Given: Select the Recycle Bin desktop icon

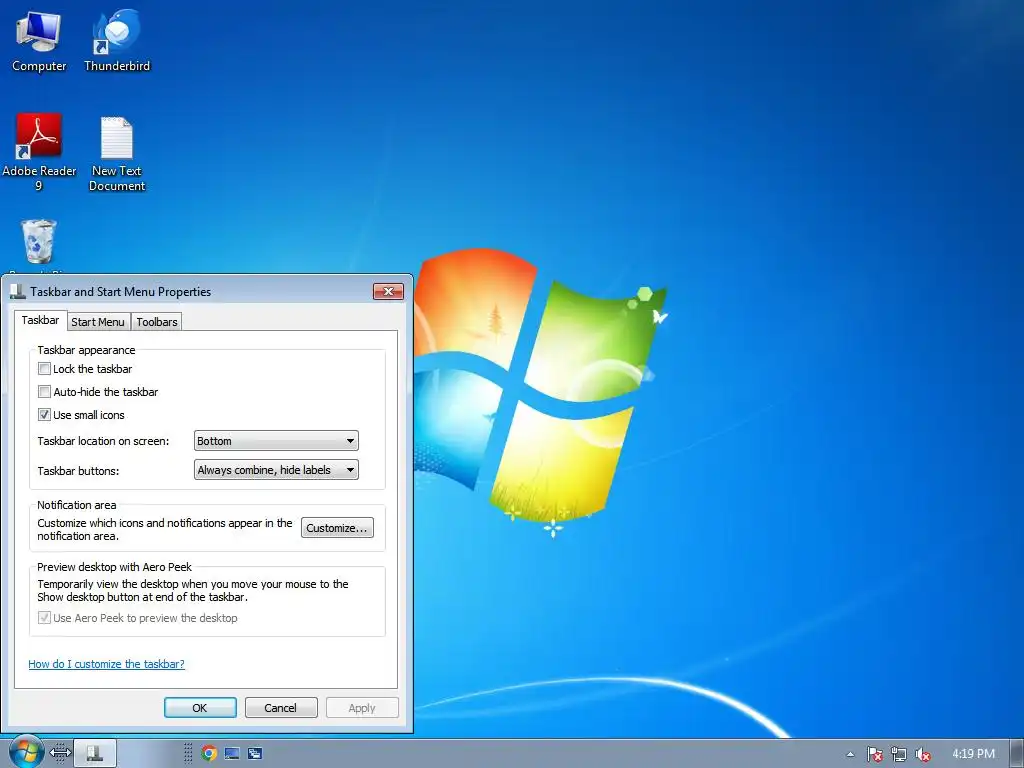Looking at the screenshot, I should (39, 245).
